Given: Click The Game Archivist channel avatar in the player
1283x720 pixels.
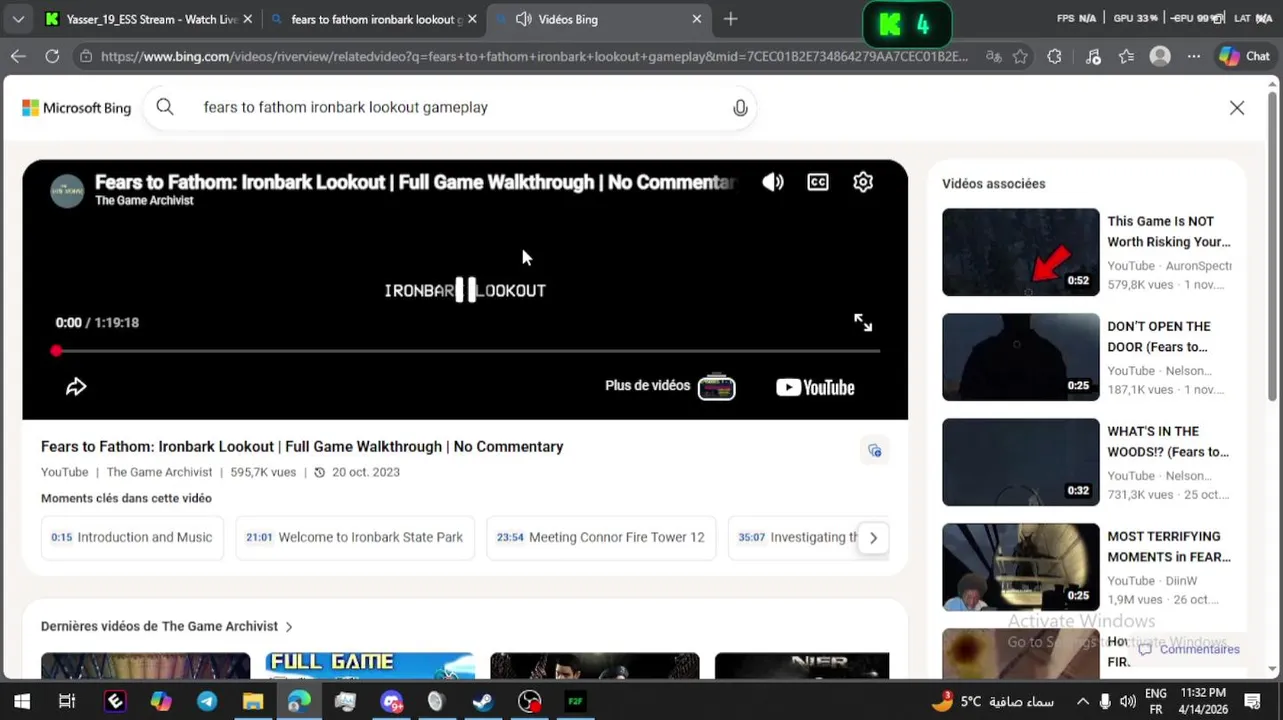Looking at the screenshot, I should coord(67,191).
